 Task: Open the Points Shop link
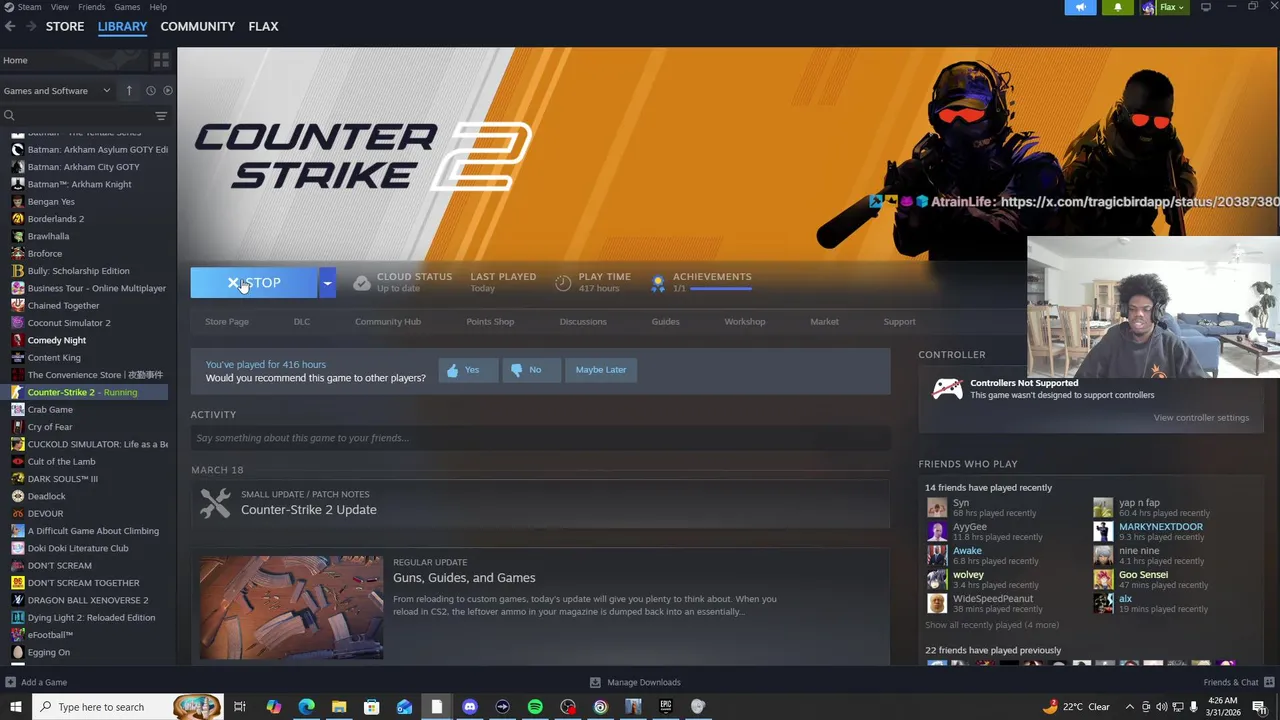click(490, 321)
